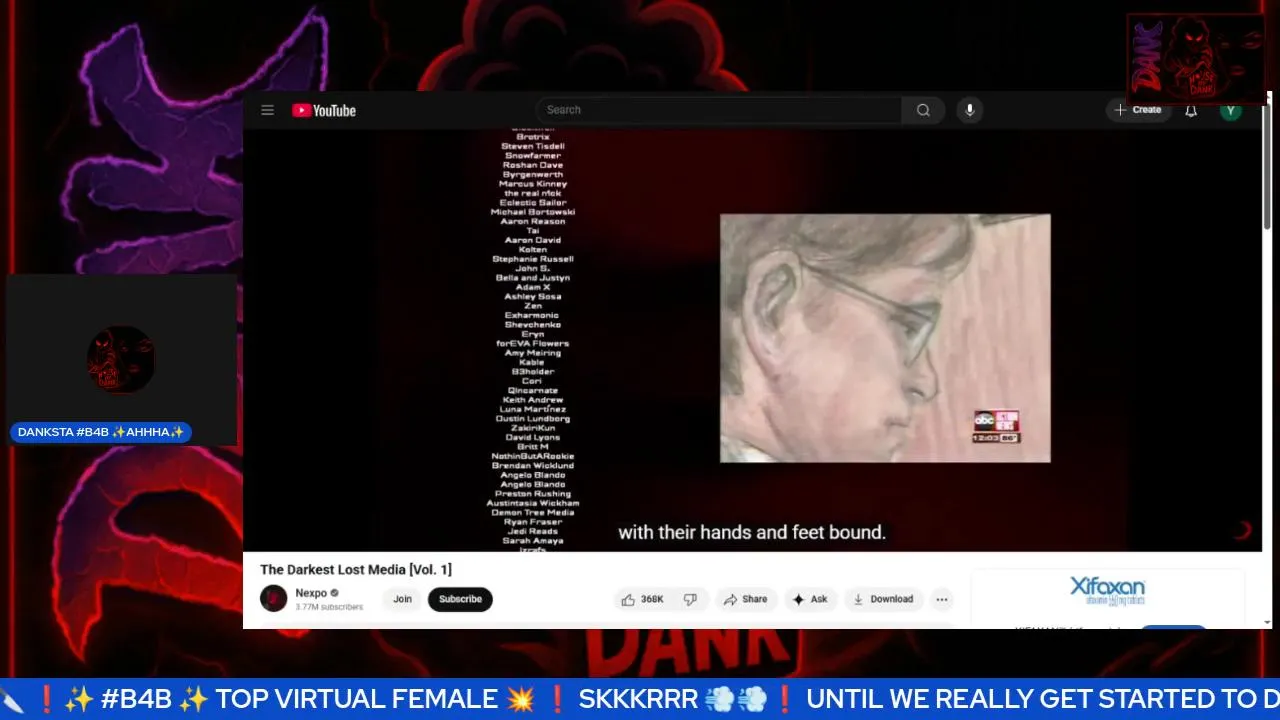This screenshot has height=720, width=1280.
Task: Click the abc news bug in the video
Action: pyautogui.click(x=996, y=426)
